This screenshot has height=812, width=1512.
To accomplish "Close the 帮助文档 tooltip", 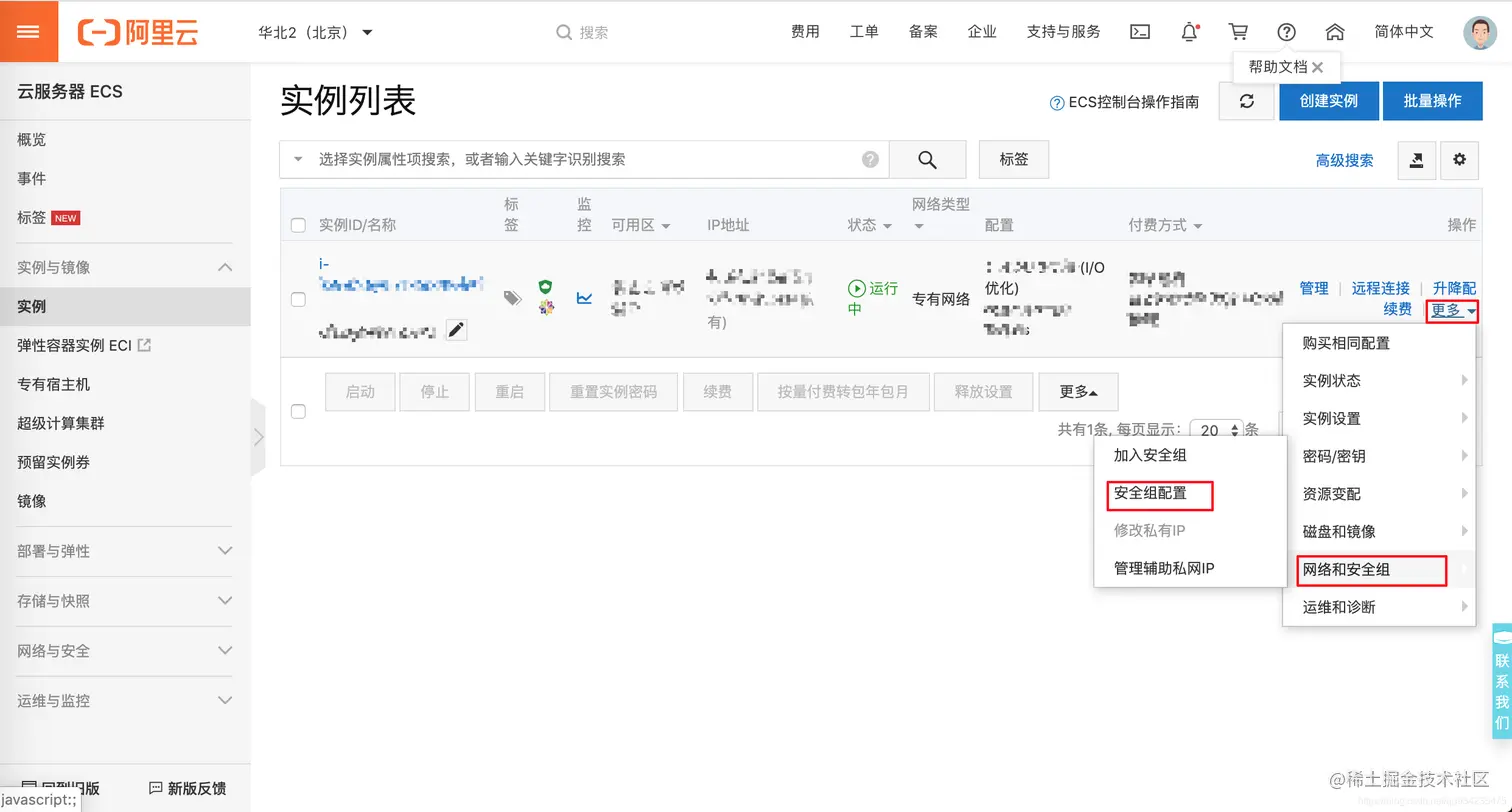I will coord(1318,67).
